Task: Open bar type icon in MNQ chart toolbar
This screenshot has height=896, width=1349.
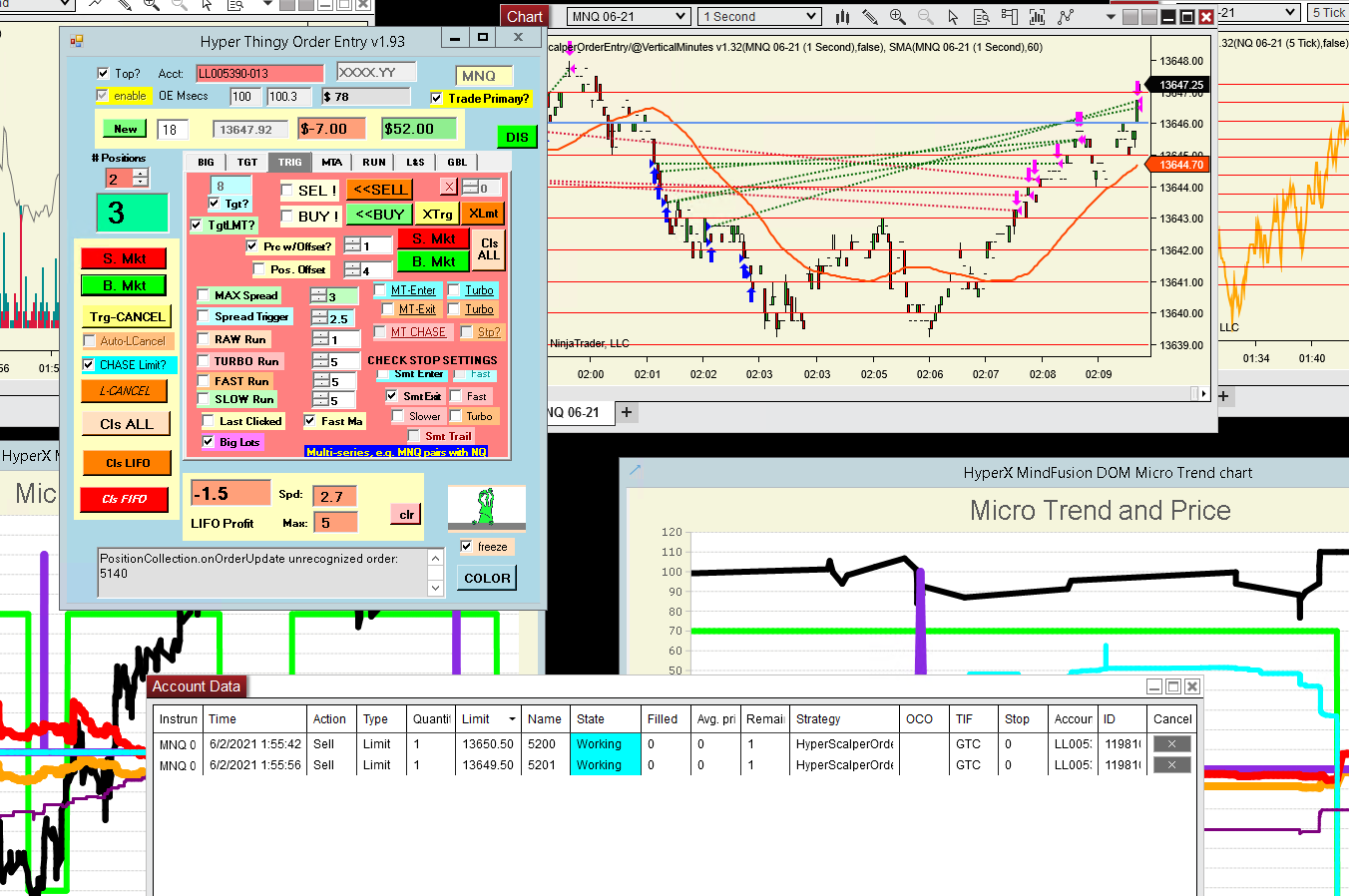Action: pos(843,16)
